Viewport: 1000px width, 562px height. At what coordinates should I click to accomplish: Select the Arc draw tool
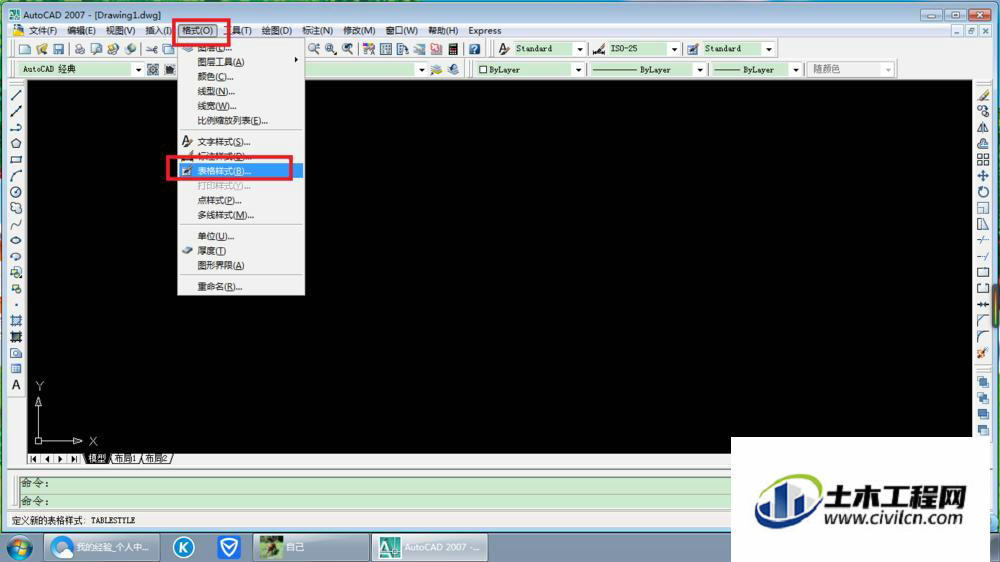click(x=16, y=175)
